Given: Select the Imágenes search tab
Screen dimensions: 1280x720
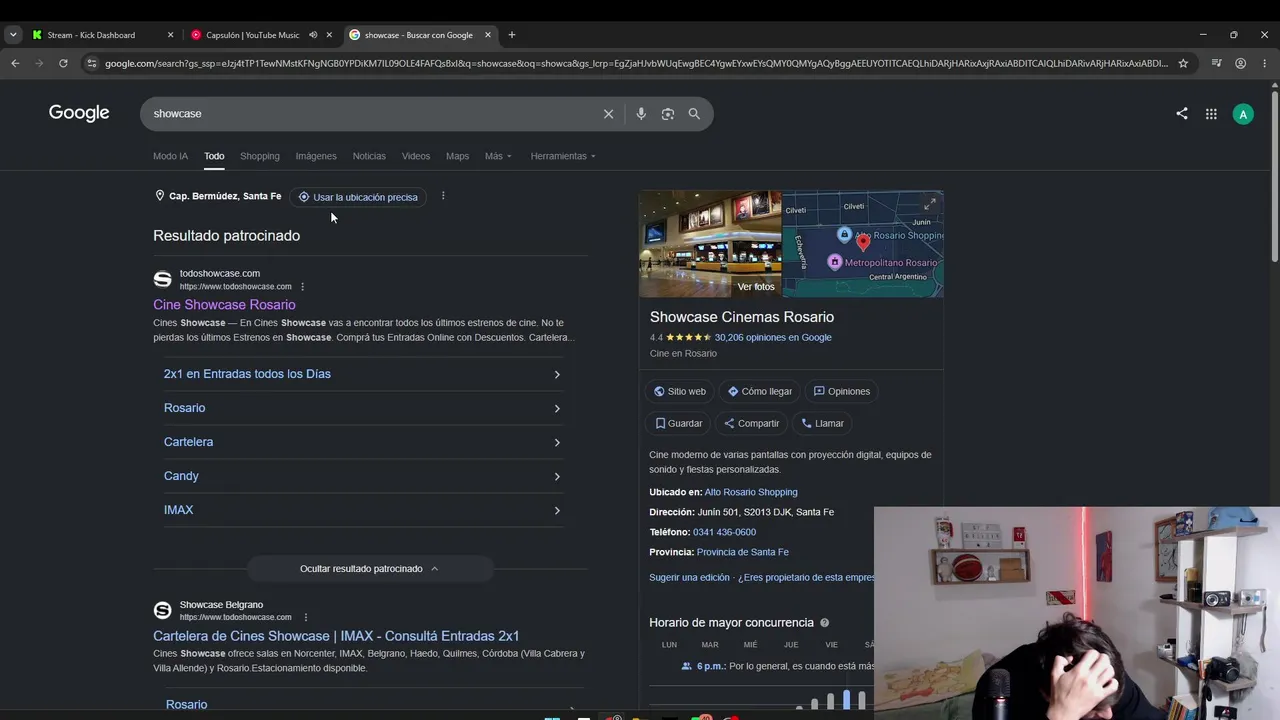Looking at the screenshot, I should point(316,156).
